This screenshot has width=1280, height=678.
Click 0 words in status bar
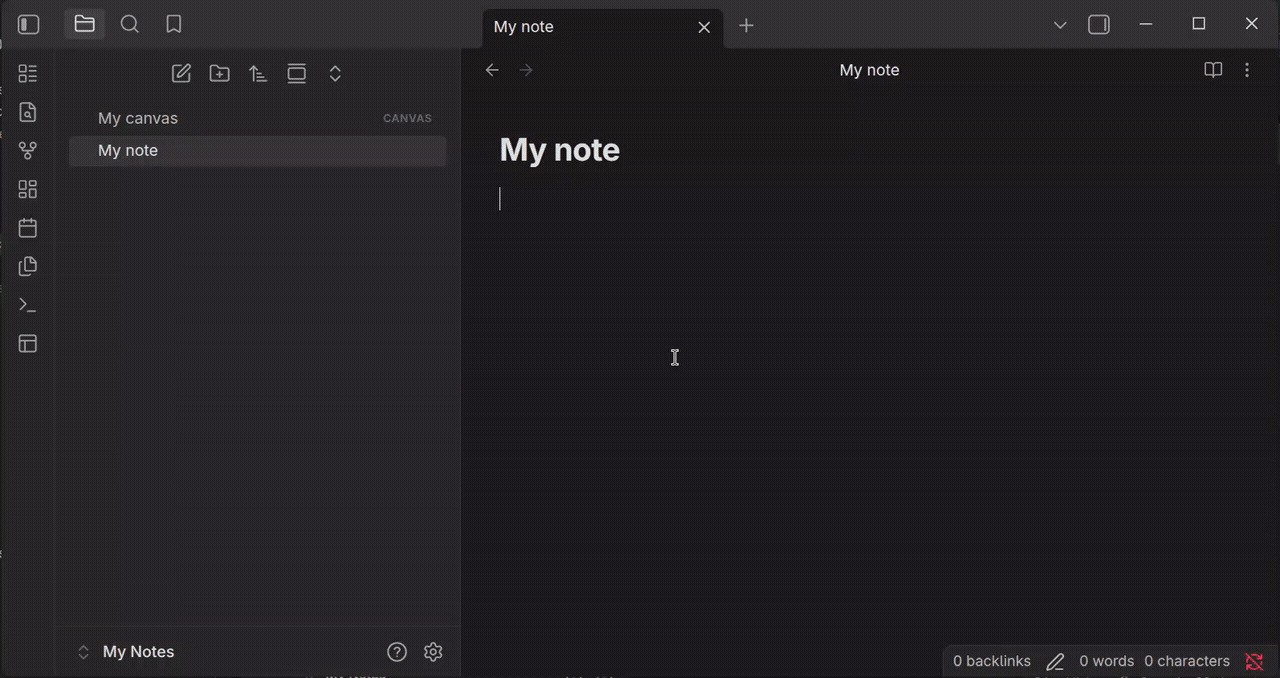tap(1106, 661)
